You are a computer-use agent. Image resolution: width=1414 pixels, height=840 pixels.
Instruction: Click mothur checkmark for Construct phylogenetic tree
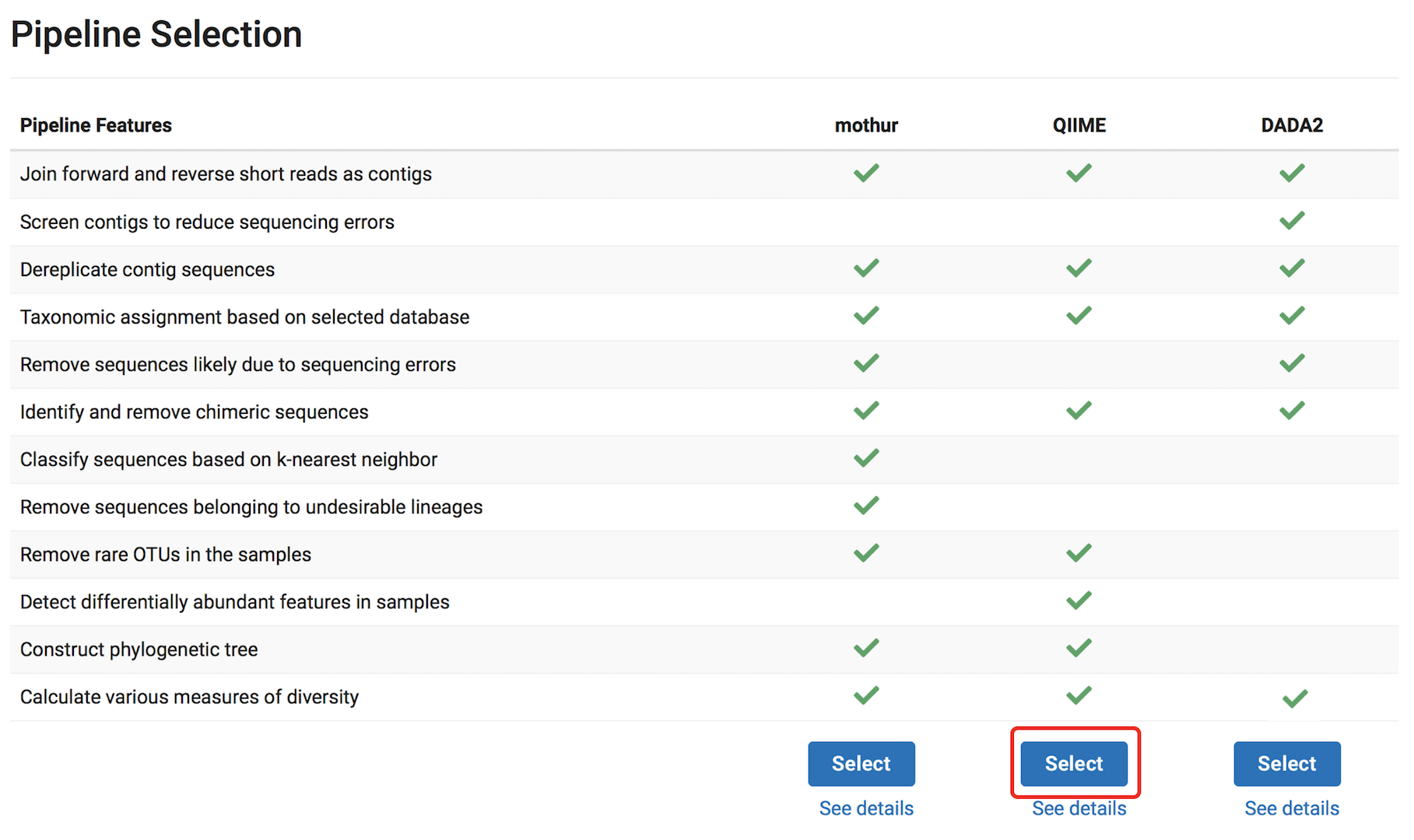(x=866, y=647)
